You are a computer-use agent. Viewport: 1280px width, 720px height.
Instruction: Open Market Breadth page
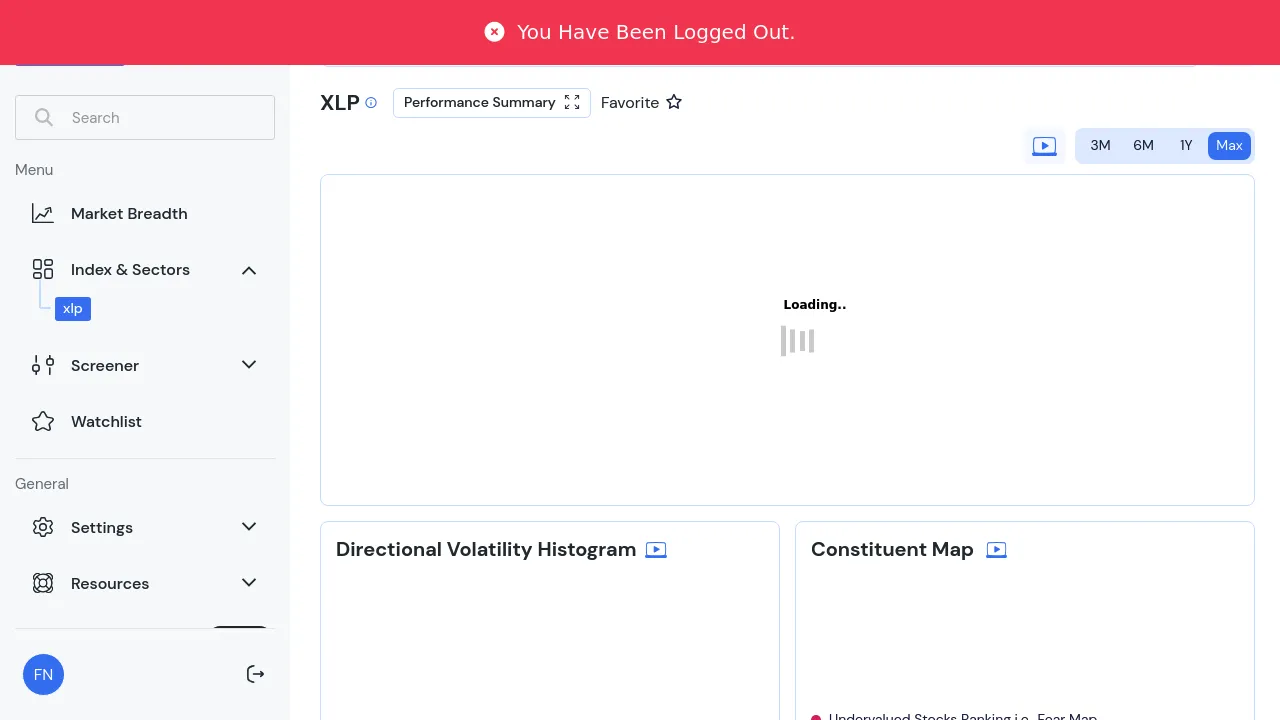(x=129, y=214)
